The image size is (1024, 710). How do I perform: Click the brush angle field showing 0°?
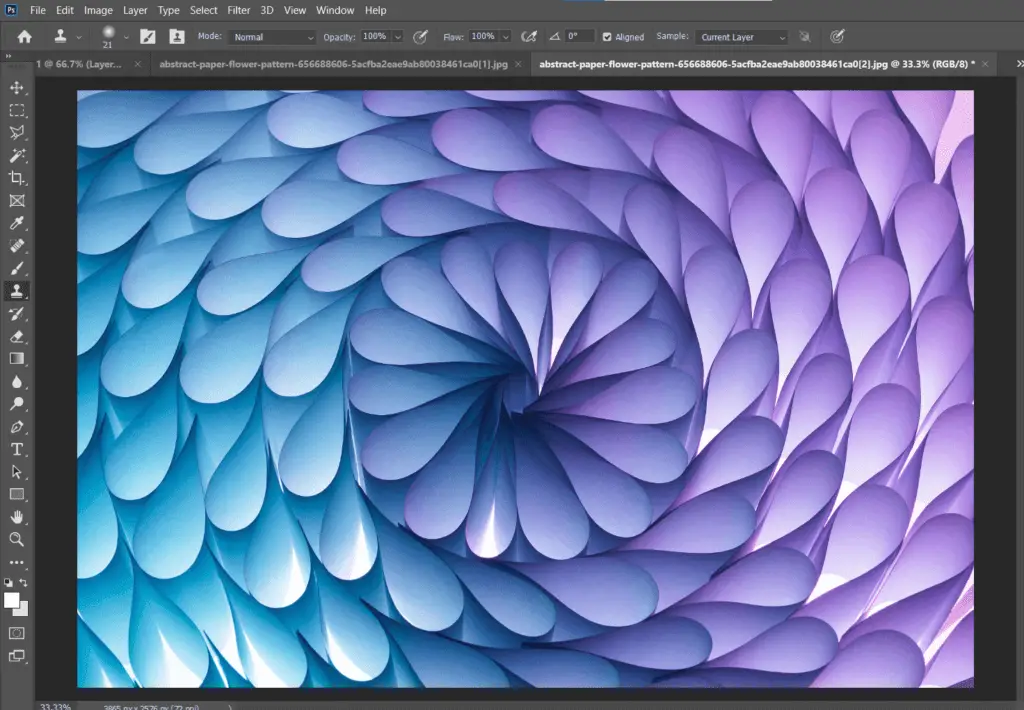[579, 37]
